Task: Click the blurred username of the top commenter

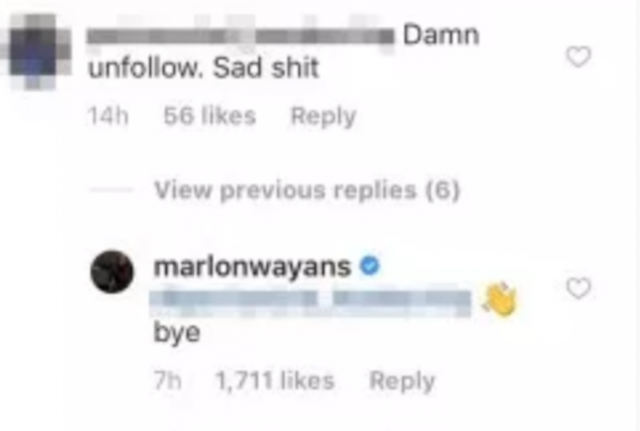Action: [241, 37]
